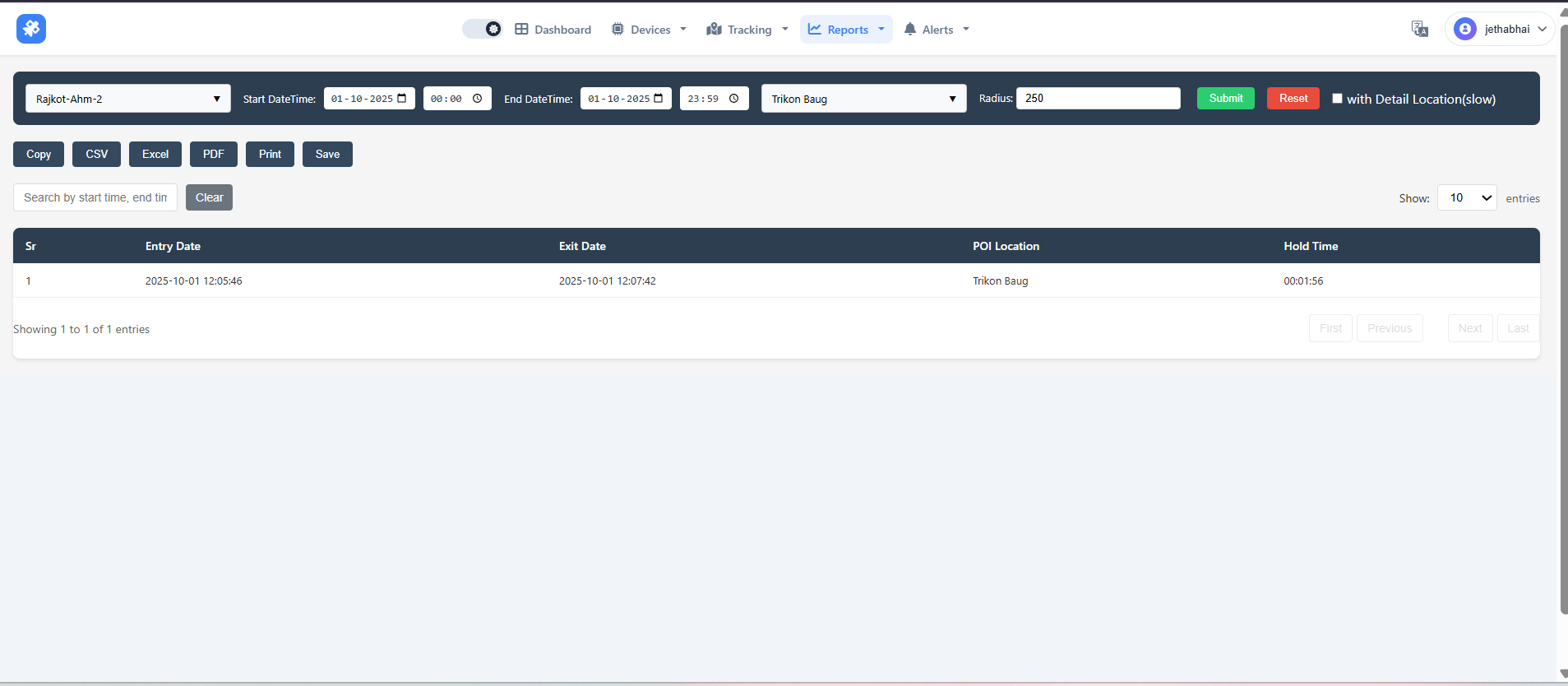Export the table as PDF

[214, 154]
